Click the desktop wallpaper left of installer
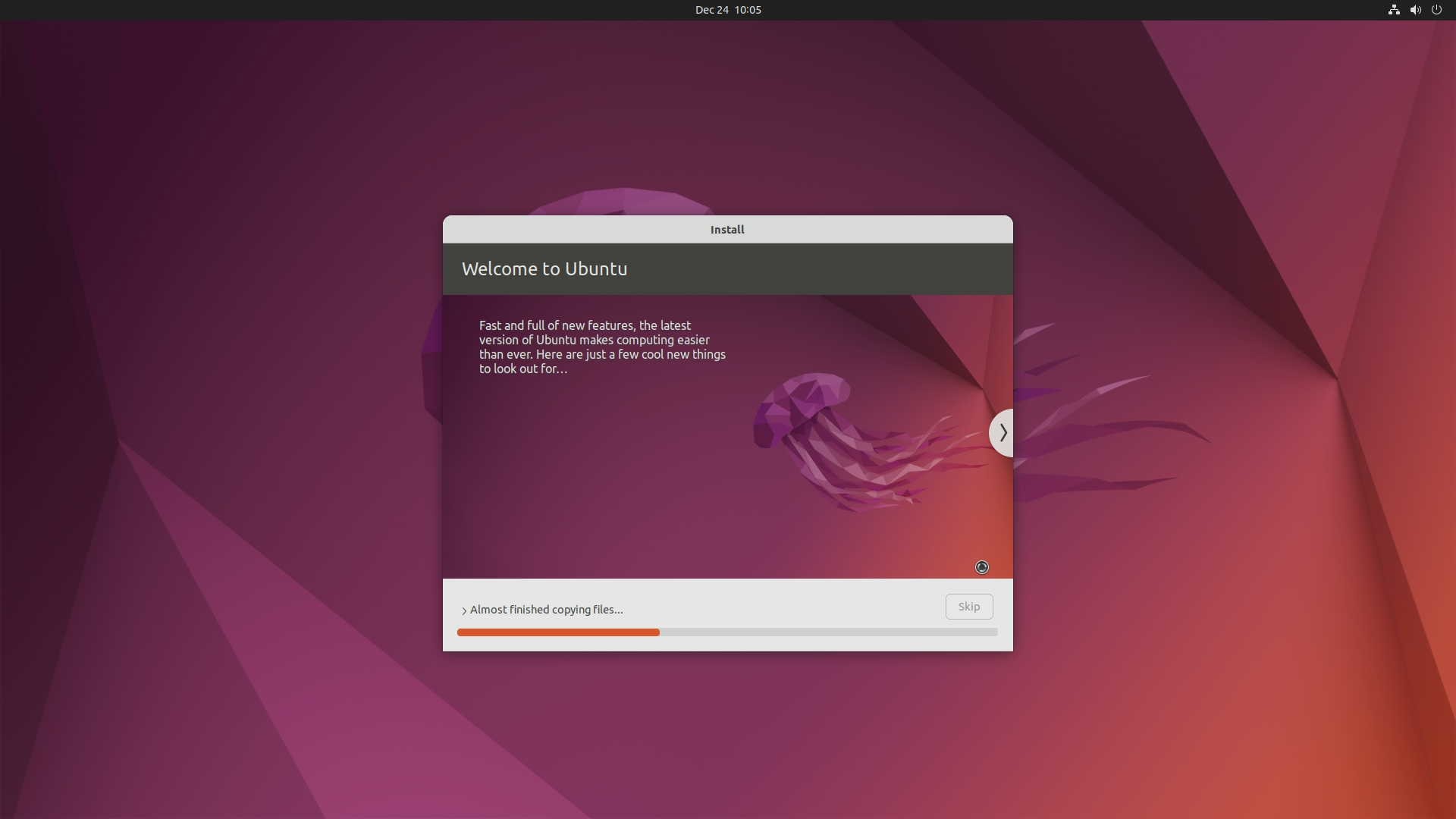1456x819 pixels. [227, 425]
